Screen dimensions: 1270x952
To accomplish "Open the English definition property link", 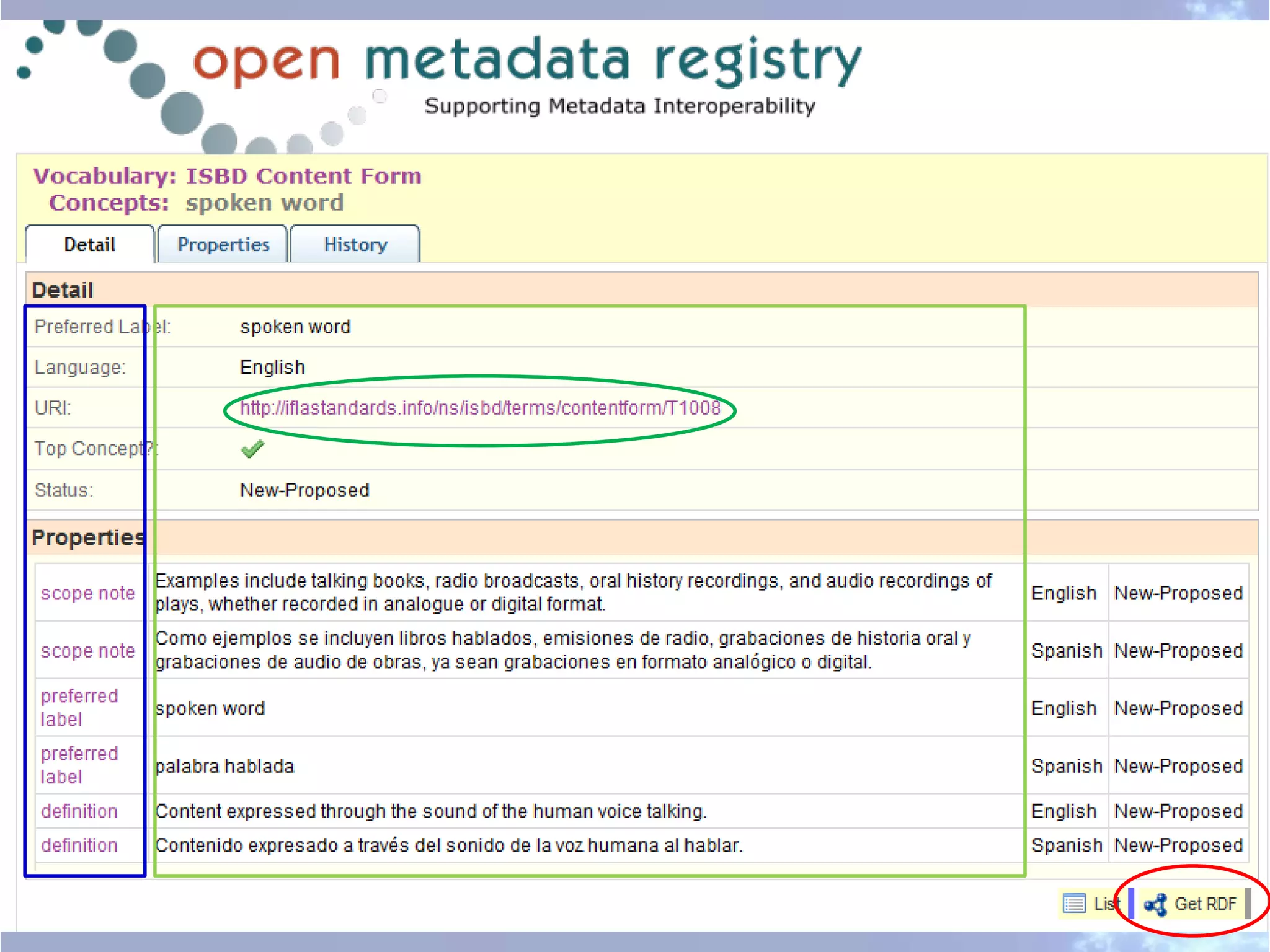I will (x=79, y=811).
